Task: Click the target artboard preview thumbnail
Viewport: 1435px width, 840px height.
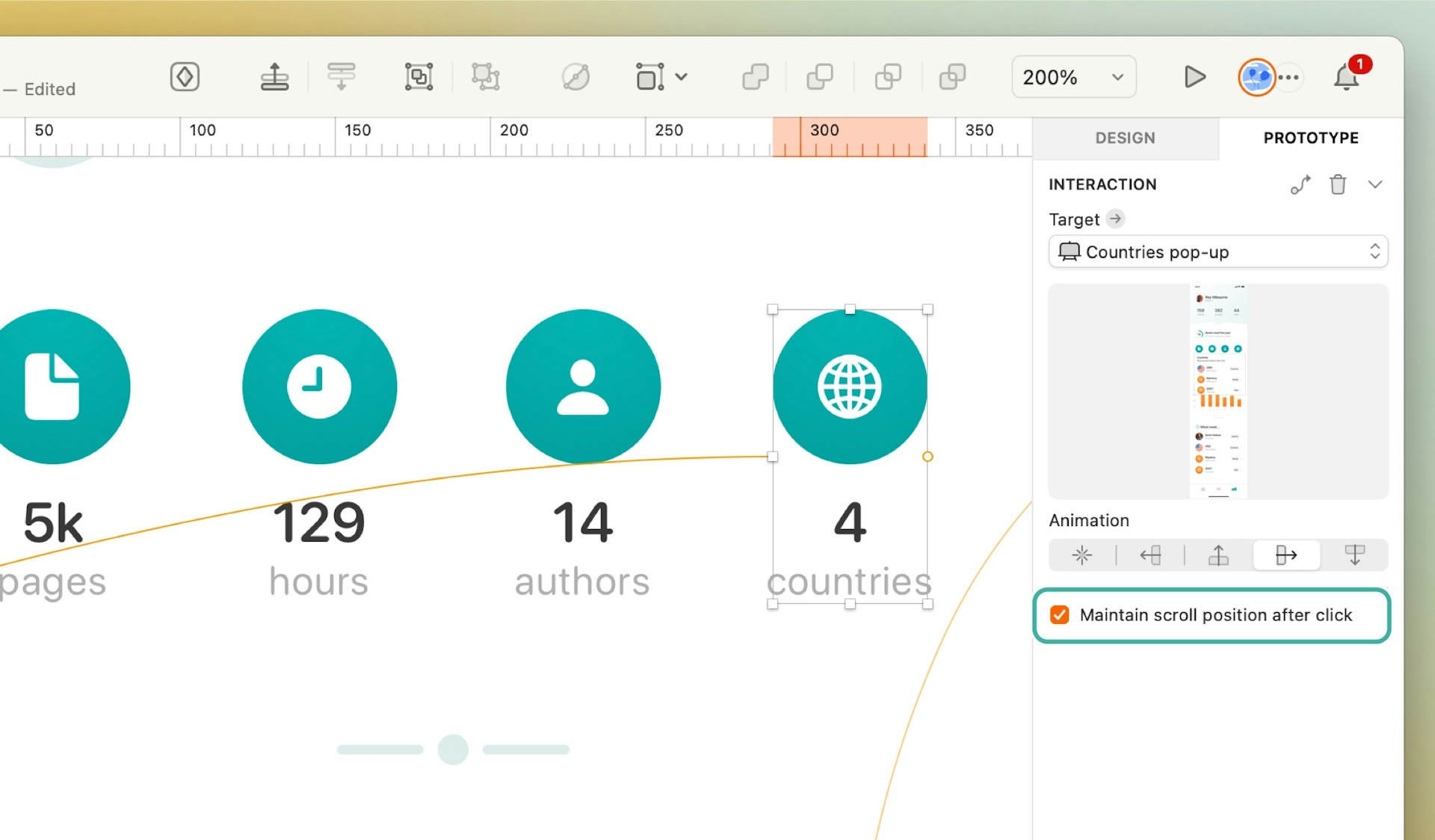Action: pyautogui.click(x=1218, y=391)
